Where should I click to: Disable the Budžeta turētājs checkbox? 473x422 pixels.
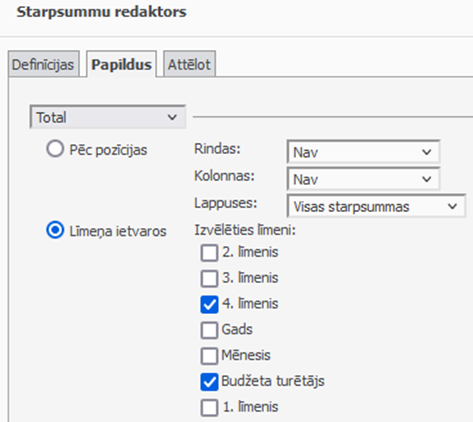[209, 382]
